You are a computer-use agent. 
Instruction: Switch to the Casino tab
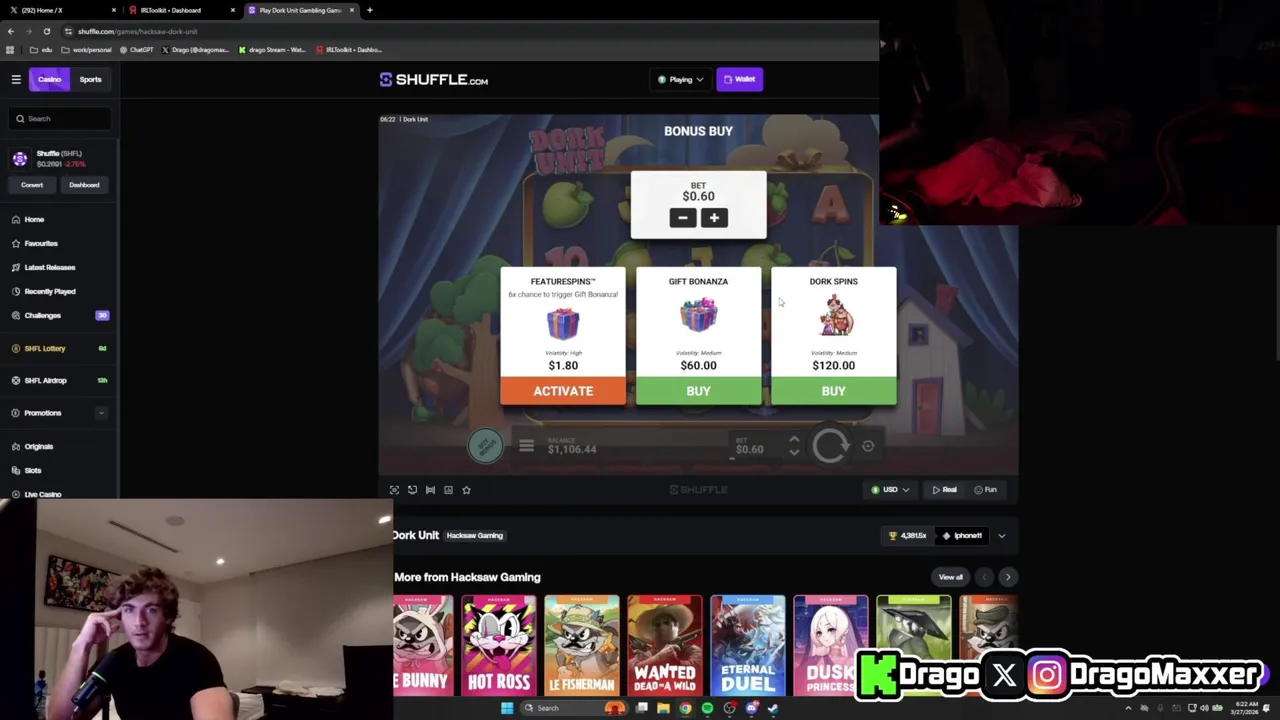49,79
